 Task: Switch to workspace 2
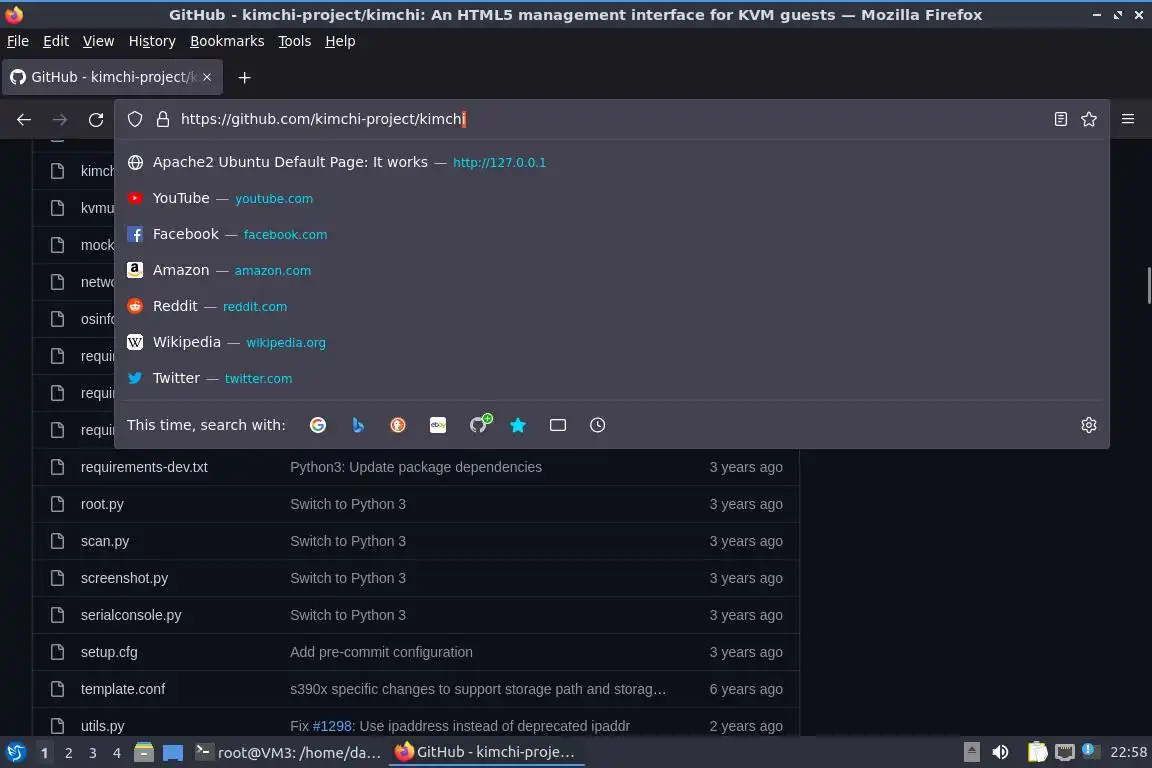[x=68, y=753]
